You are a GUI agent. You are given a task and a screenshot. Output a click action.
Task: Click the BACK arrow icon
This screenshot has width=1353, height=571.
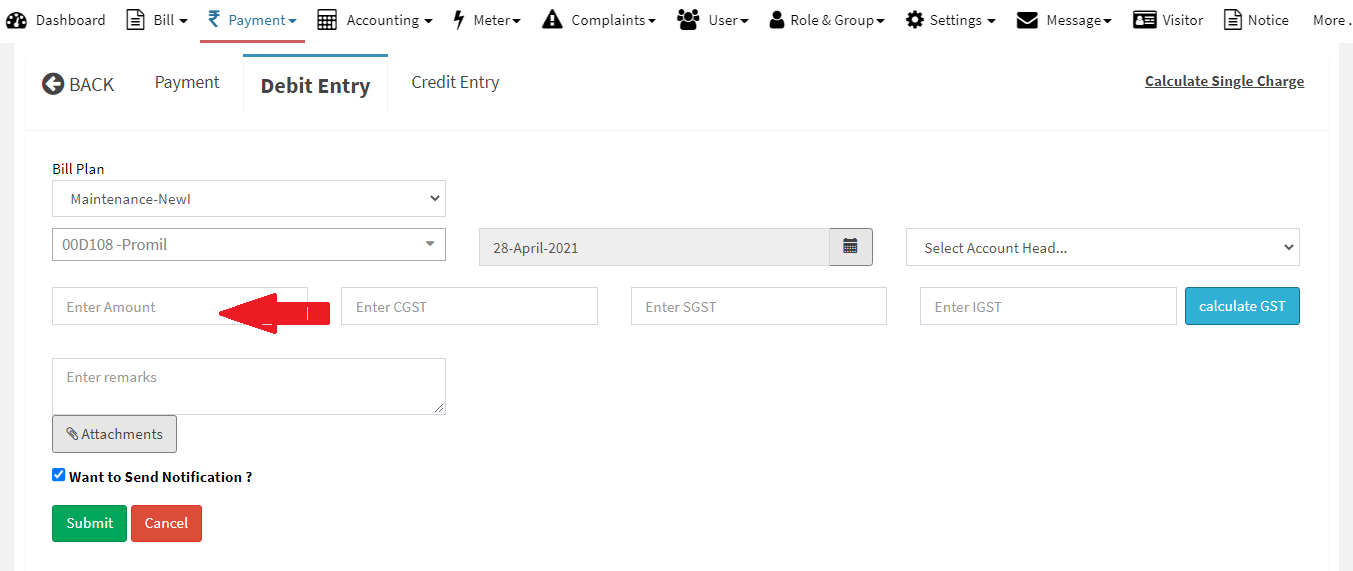pyautogui.click(x=53, y=84)
